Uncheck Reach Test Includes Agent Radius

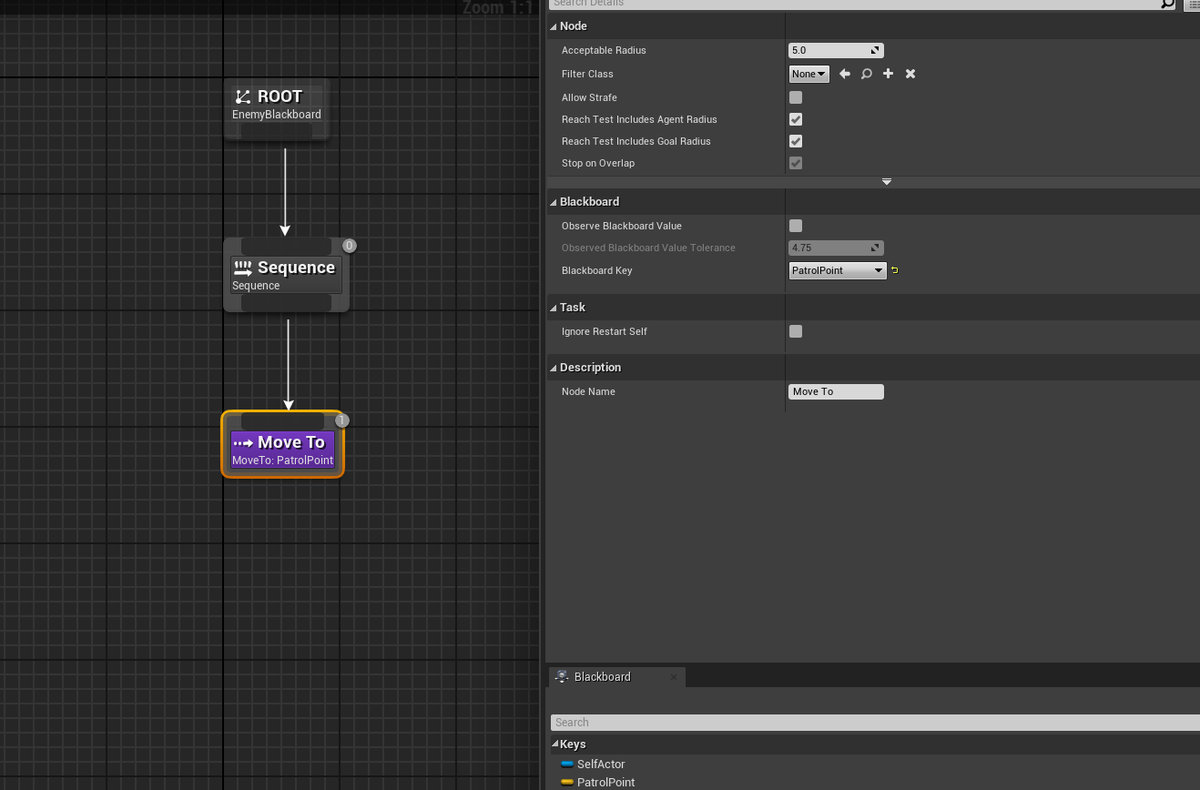click(796, 119)
